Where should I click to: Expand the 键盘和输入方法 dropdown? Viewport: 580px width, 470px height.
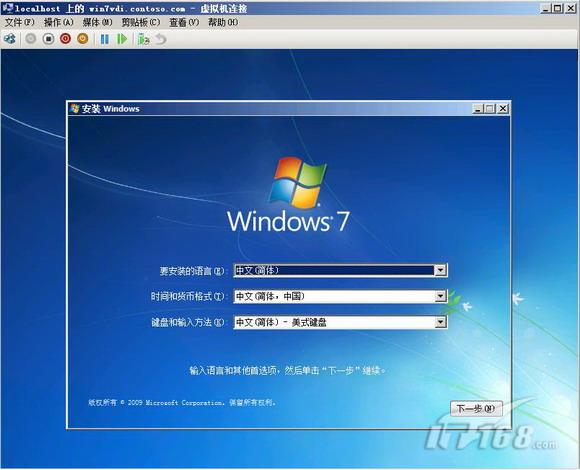[440, 322]
